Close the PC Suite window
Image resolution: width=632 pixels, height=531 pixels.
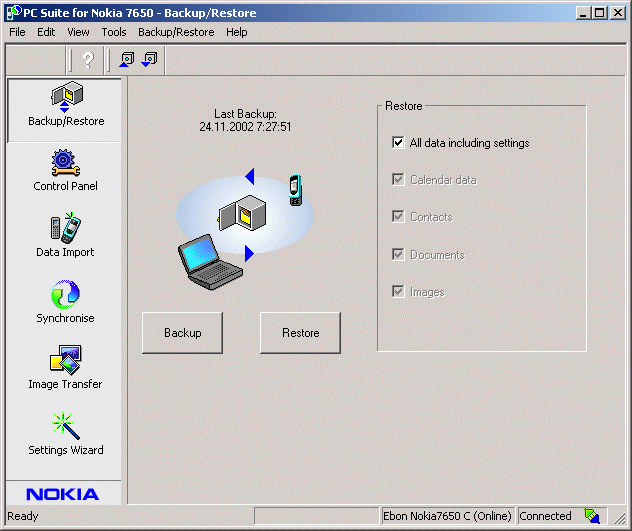pyautogui.click(x=618, y=13)
